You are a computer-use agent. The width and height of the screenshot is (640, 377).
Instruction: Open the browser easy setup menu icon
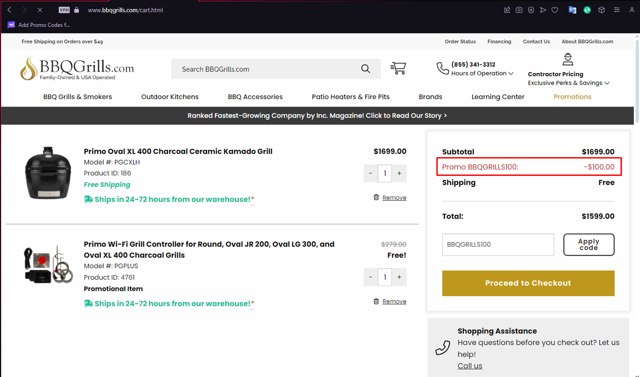pyautogui.click(x=617, y=10)
